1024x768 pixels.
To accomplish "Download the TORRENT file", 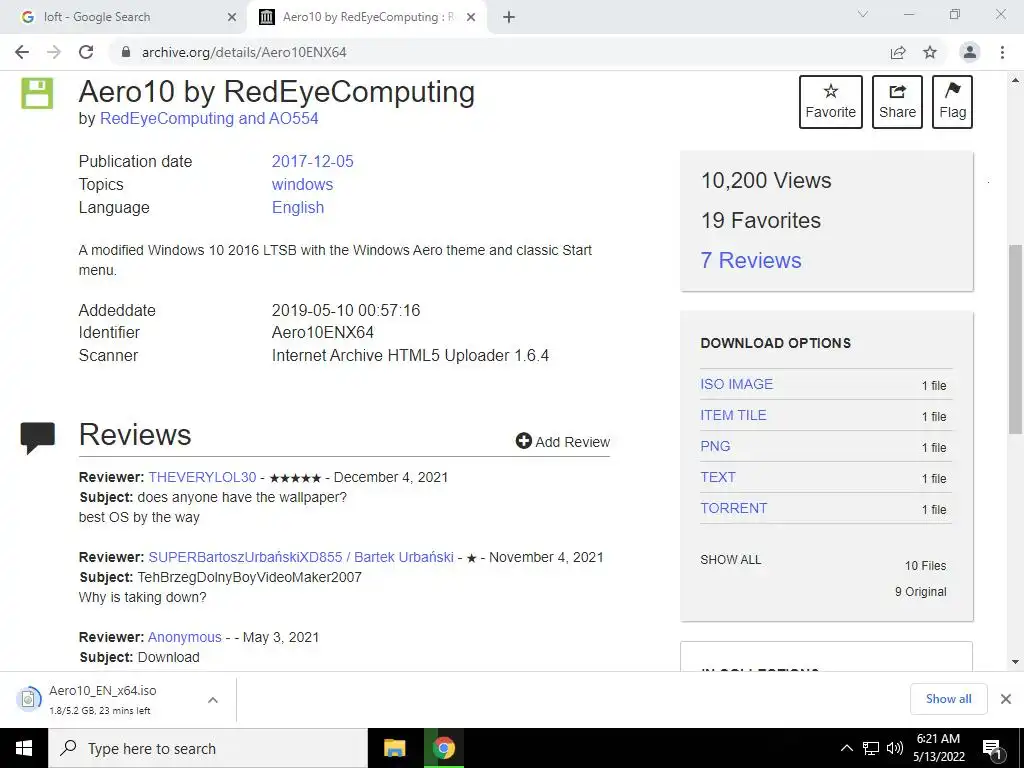I will click(x=733, y=508).
